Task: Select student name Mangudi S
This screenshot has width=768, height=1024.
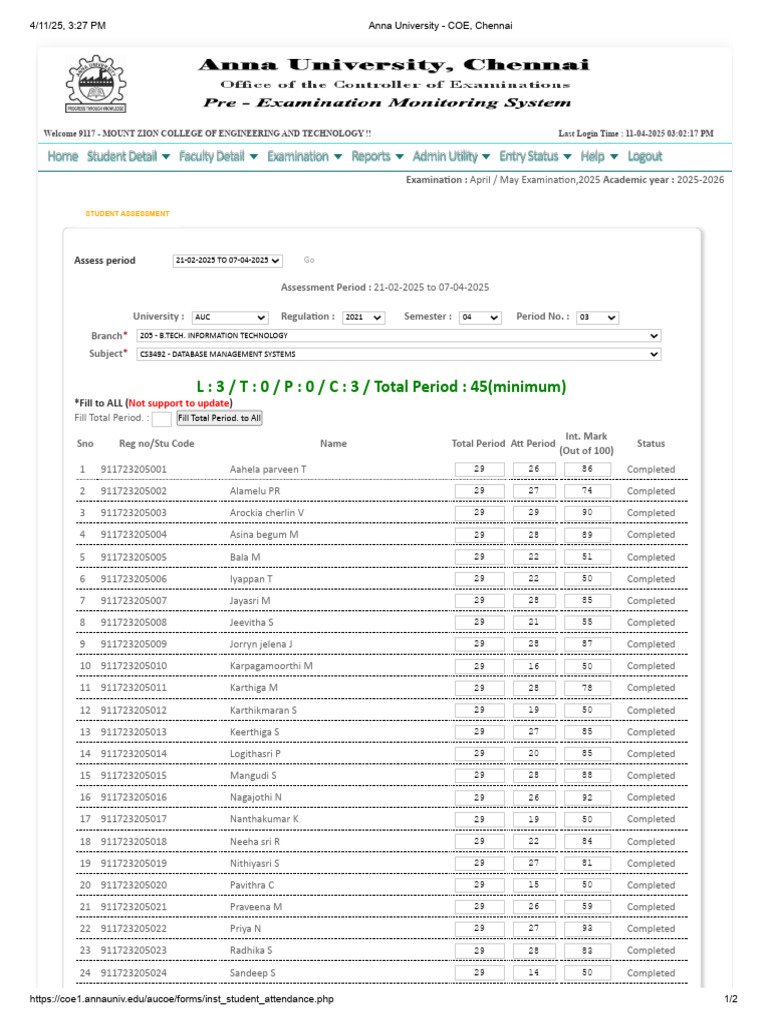Action: (253, 776)
